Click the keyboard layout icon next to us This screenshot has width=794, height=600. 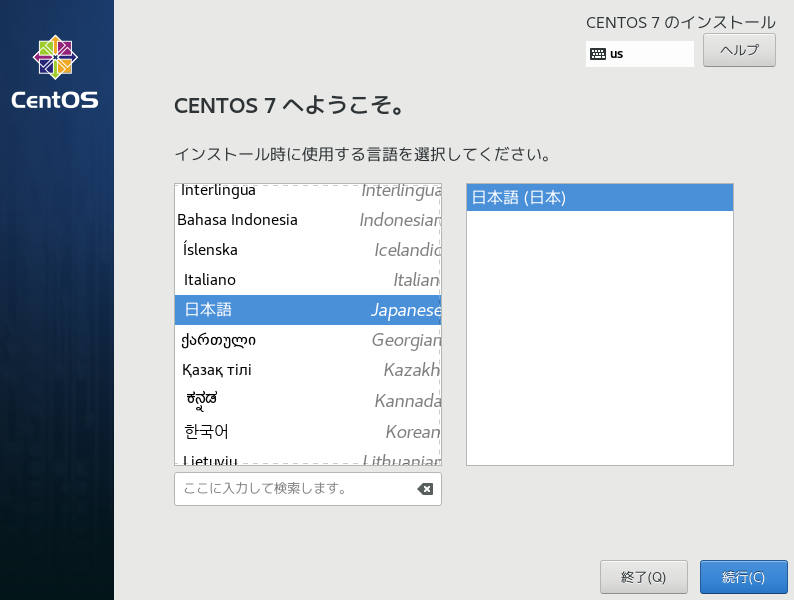598,54
